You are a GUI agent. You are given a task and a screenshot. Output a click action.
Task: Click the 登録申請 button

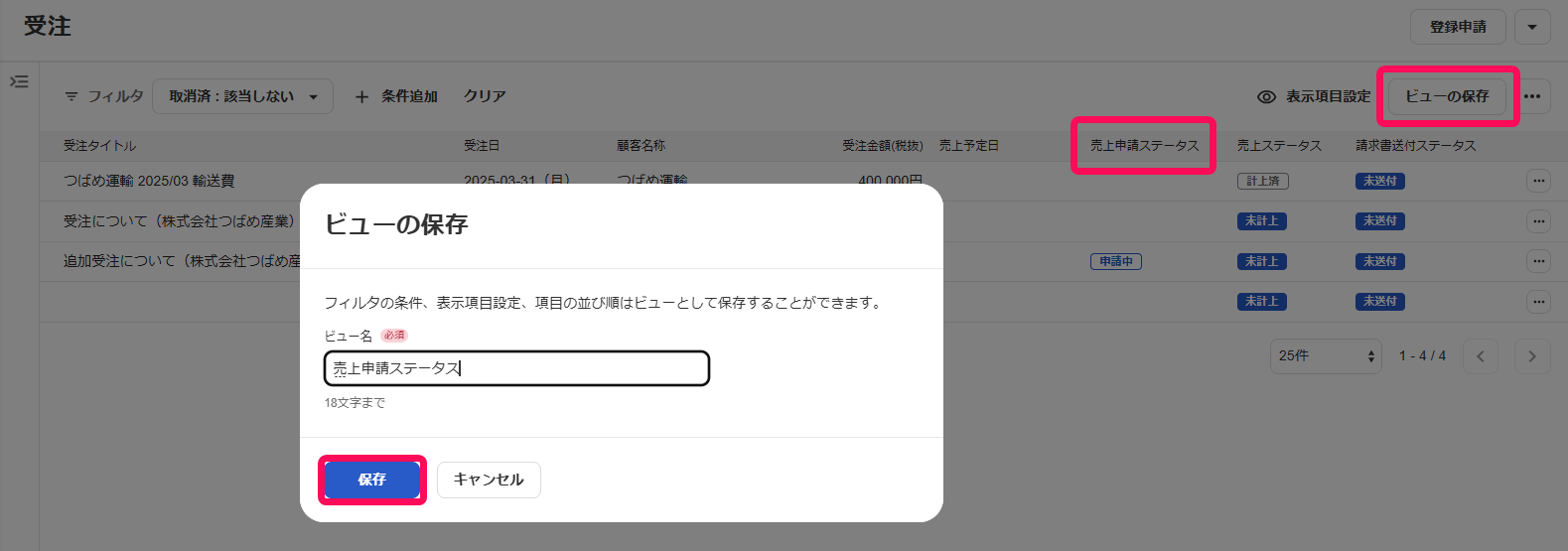pyautogui.click(x=1458, y=27)
